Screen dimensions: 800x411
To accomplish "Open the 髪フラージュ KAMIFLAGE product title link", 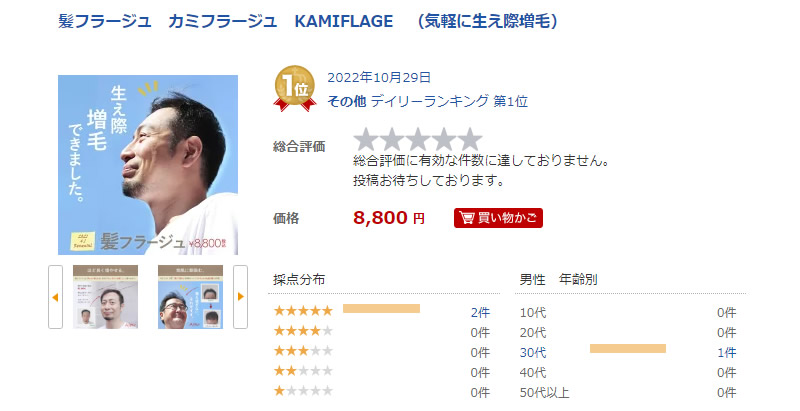I will (x=308, y=21).
